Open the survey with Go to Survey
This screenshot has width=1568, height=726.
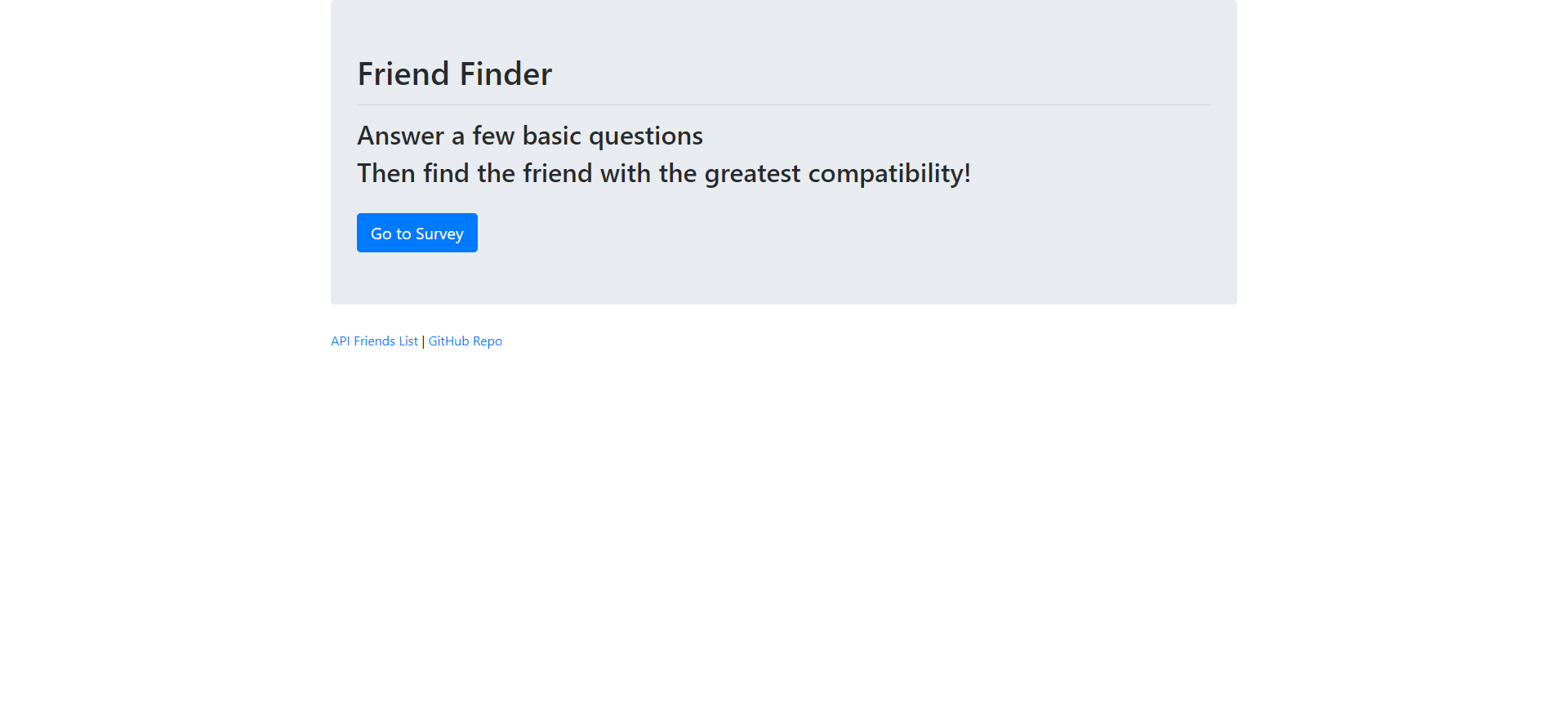(x=417, y=233)
